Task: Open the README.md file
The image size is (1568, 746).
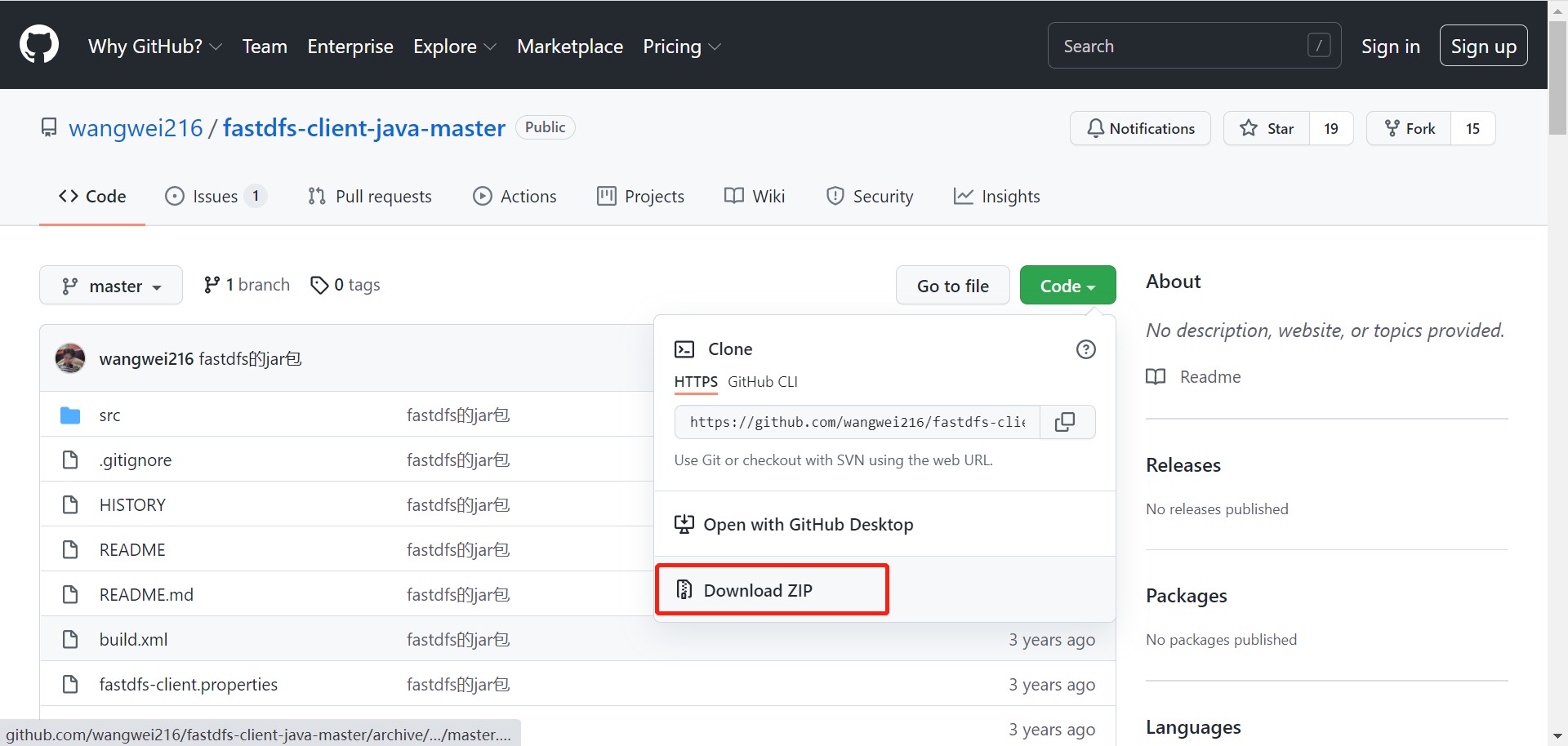Action: [146, 595]
